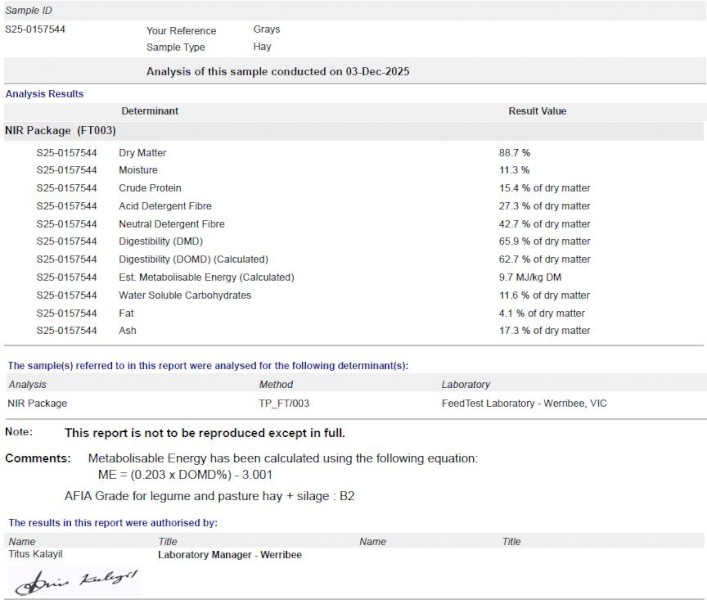Click the Crude Protein result 15.4 %
Image resolution: width=707 pixels, height=600 pixels.
[x=544, y=188]
